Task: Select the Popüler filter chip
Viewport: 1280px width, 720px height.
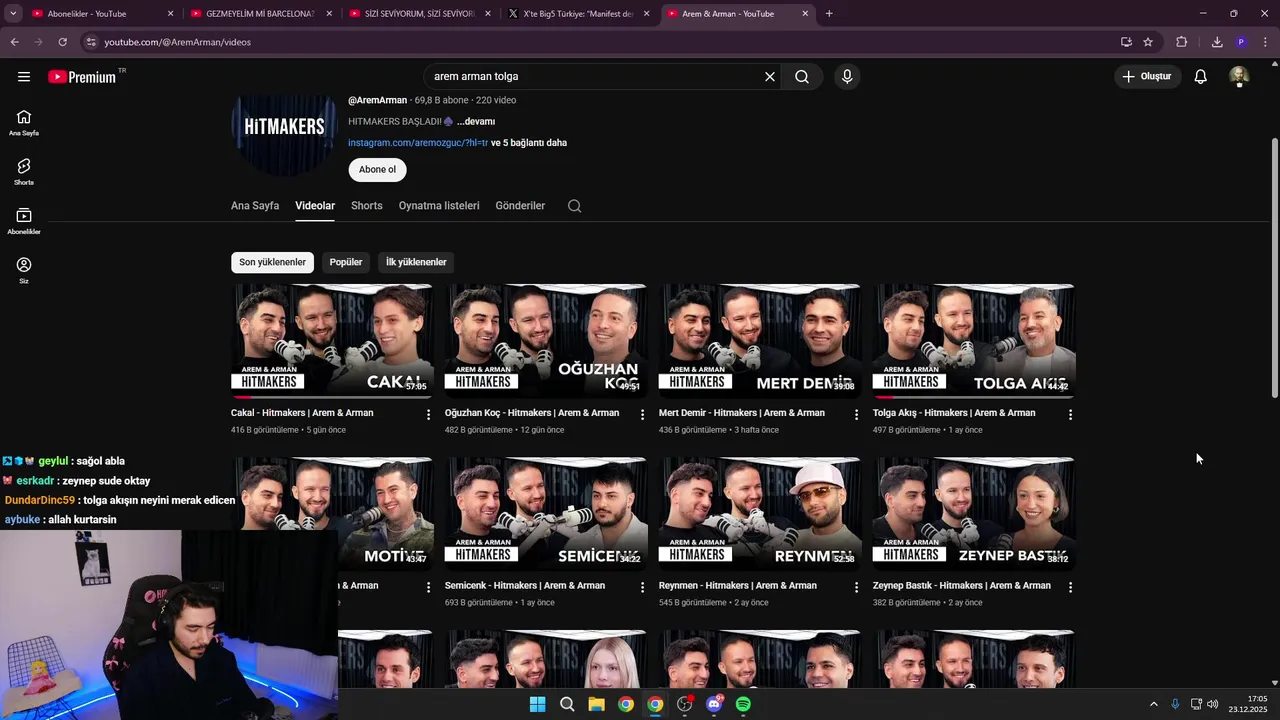Action: 346,262
